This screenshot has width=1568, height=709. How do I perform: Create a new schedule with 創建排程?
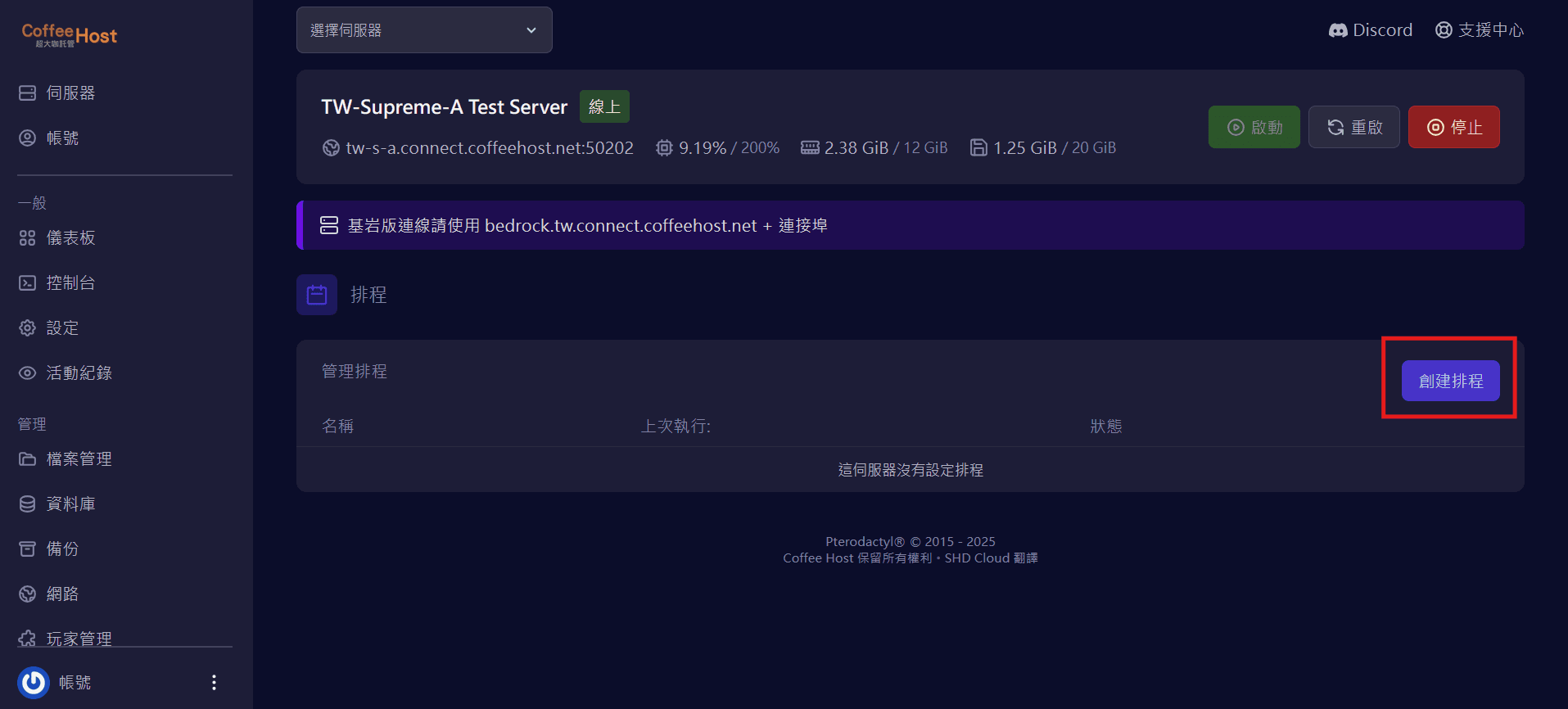[1451, 381]
